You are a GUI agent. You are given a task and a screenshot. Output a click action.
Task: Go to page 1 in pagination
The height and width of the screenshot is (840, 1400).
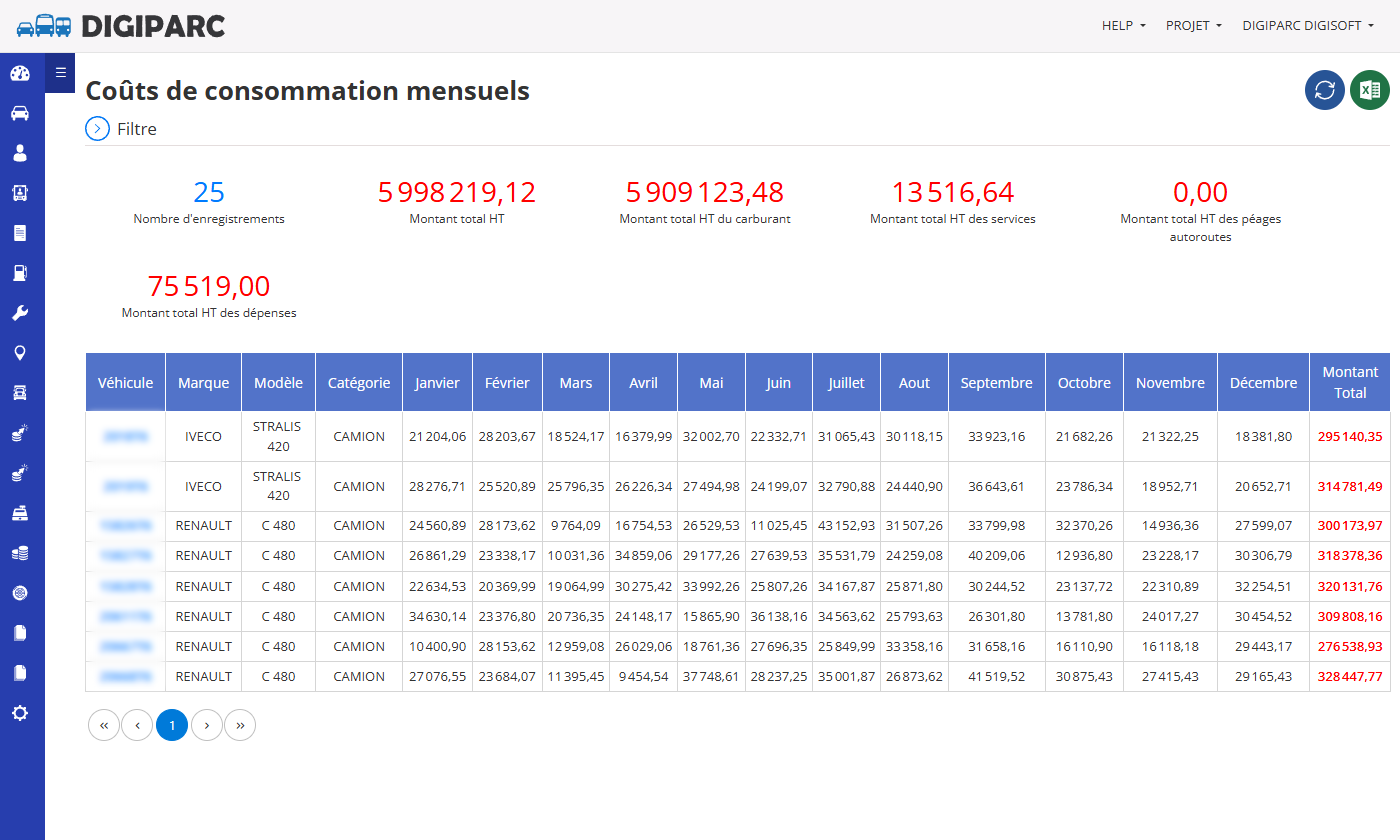tap(172, 725)
